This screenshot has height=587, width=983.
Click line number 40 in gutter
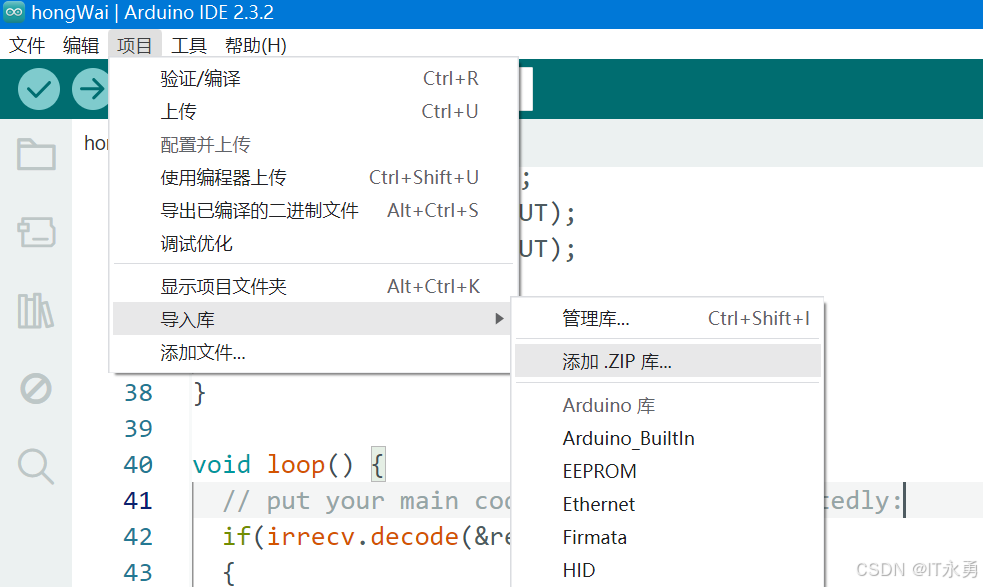point(139,465)
